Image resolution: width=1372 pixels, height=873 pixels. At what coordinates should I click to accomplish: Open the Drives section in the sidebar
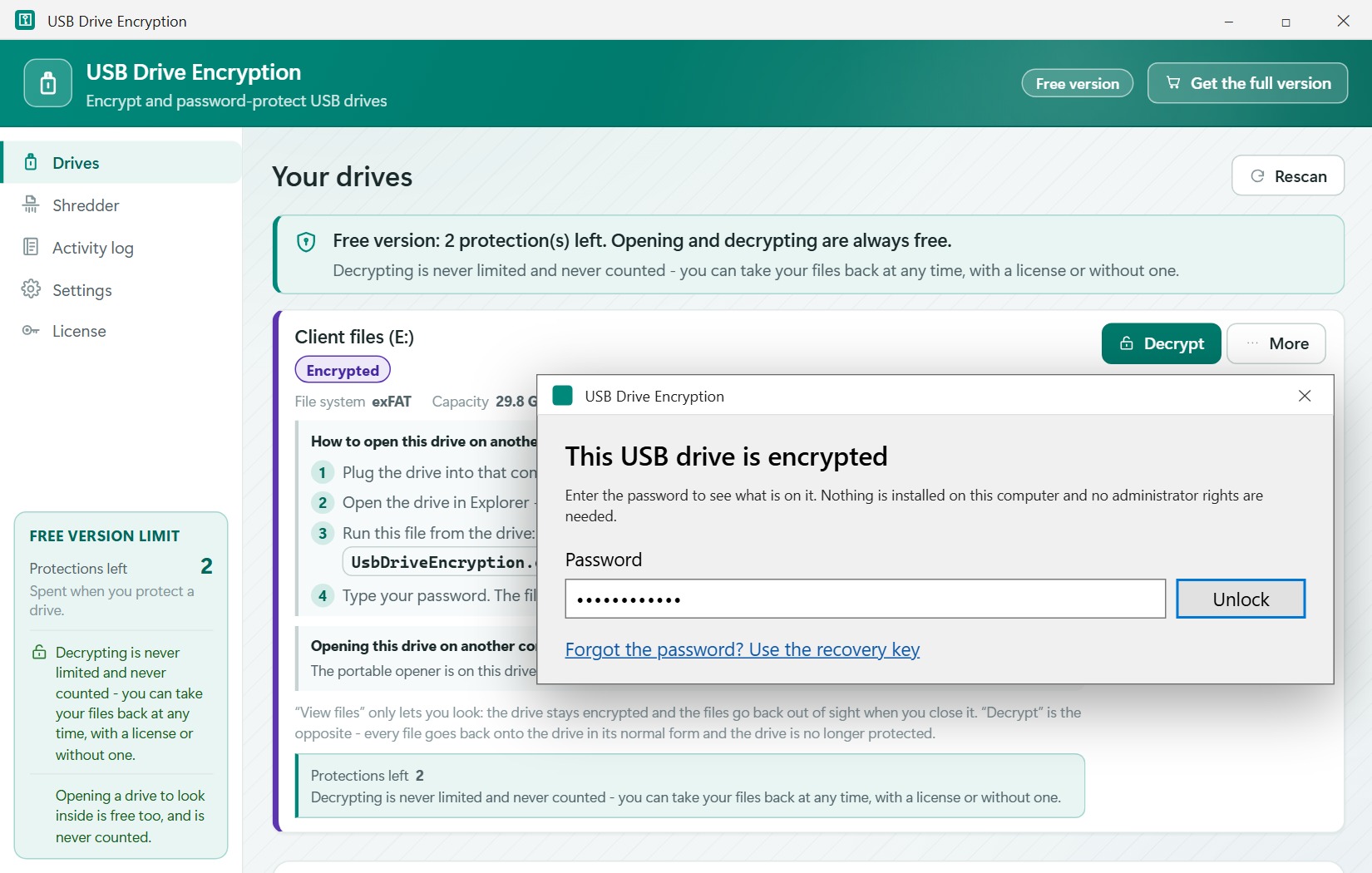121,163
